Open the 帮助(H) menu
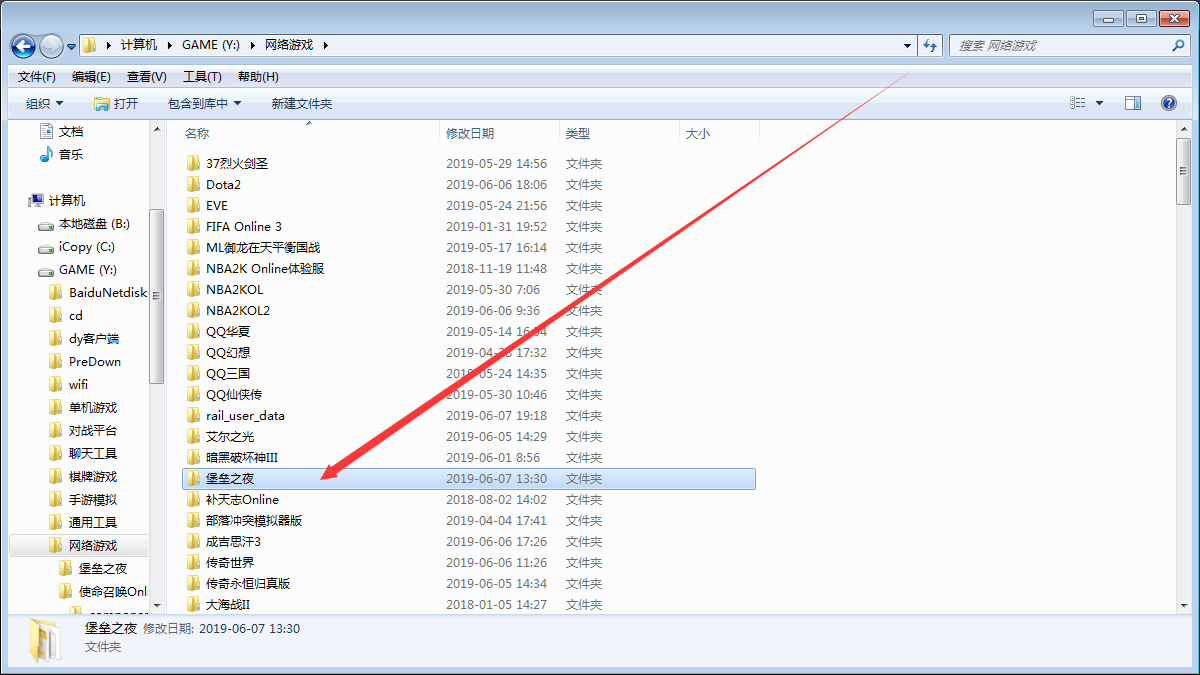Viewport: 1200px width, 675px height. [x=257, y=77]
